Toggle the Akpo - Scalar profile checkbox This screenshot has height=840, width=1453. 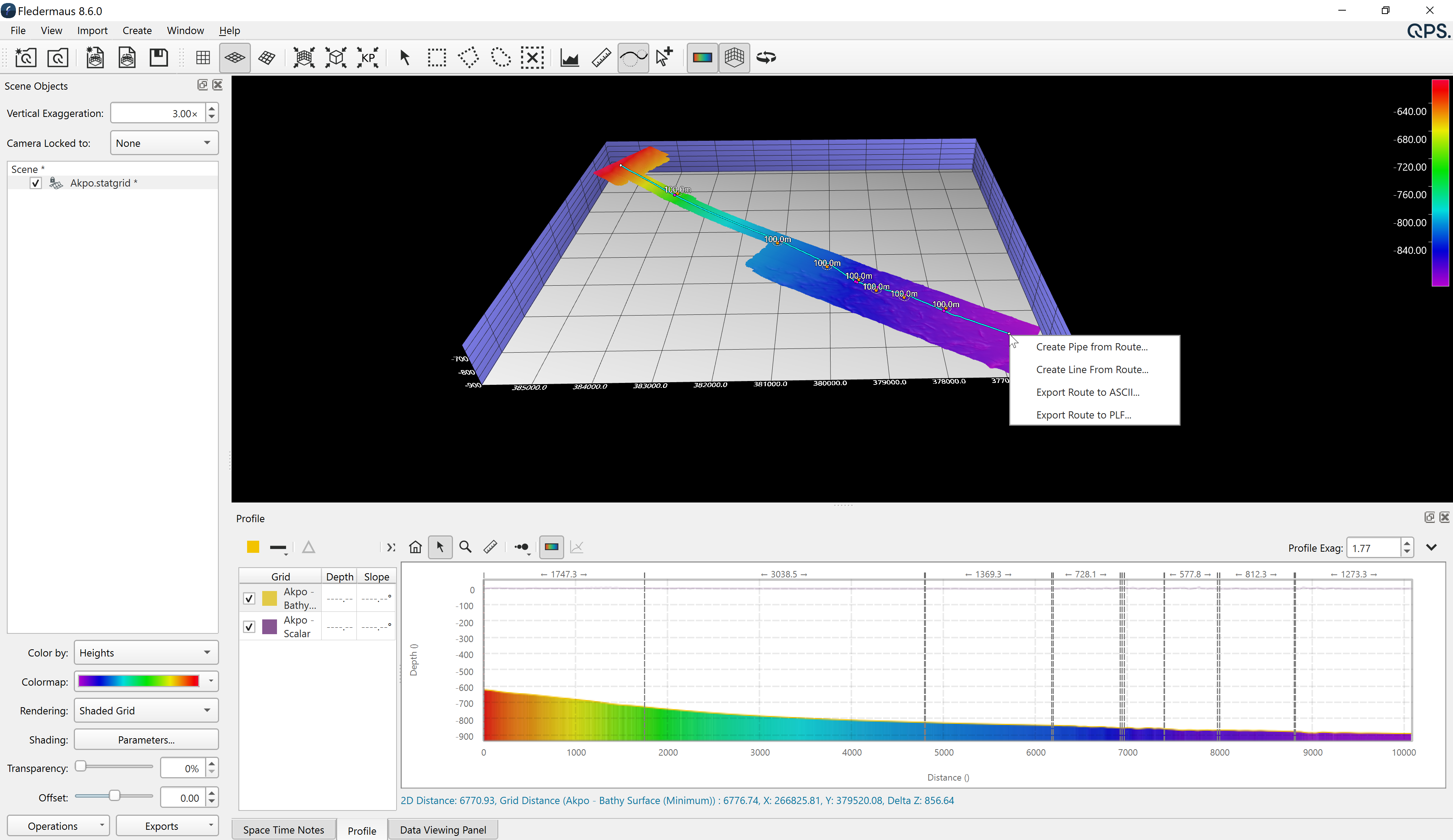coord(249,627)
